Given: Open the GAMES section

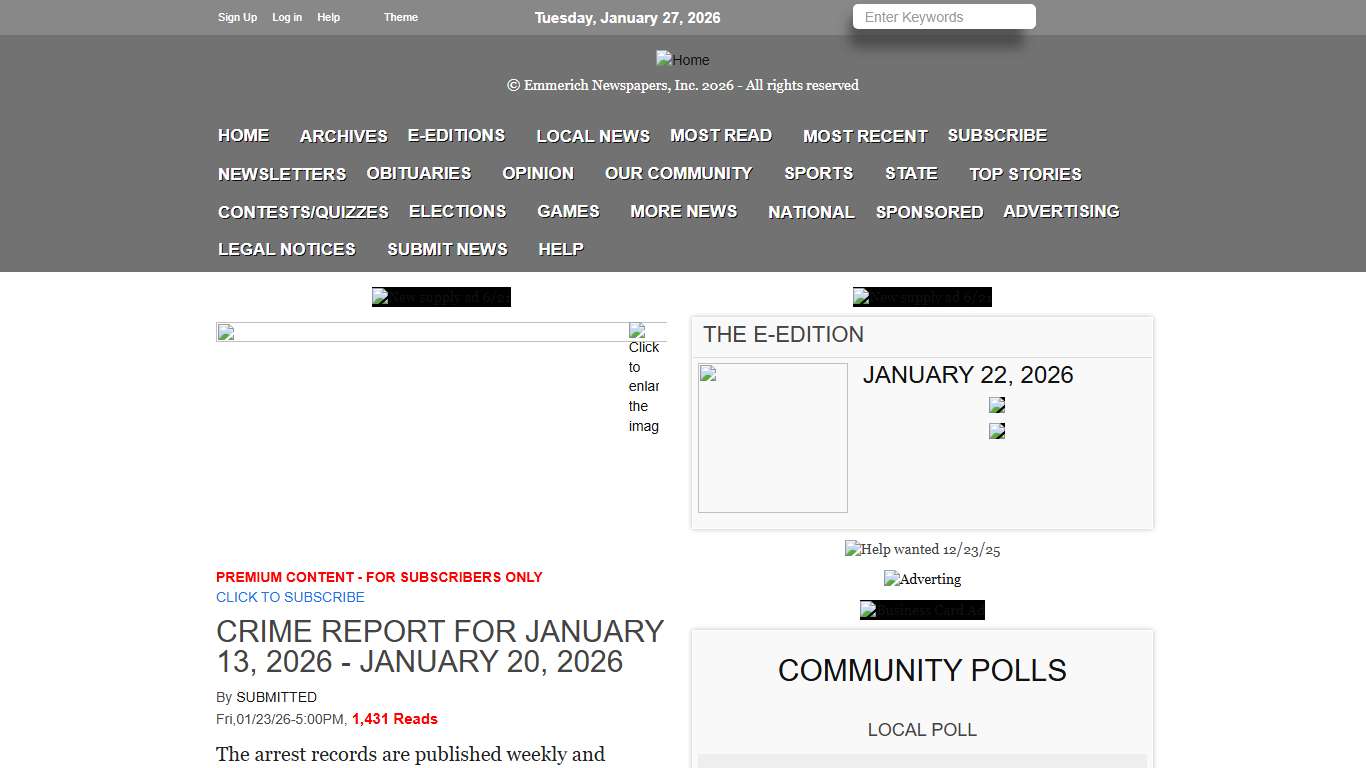Looking at the screenshot, I should click(568, 211).
